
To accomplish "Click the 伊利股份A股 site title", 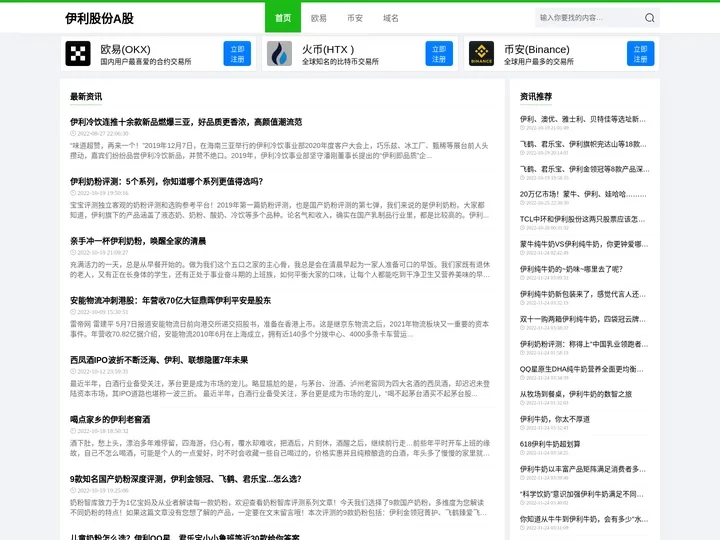I will [99, 18].
